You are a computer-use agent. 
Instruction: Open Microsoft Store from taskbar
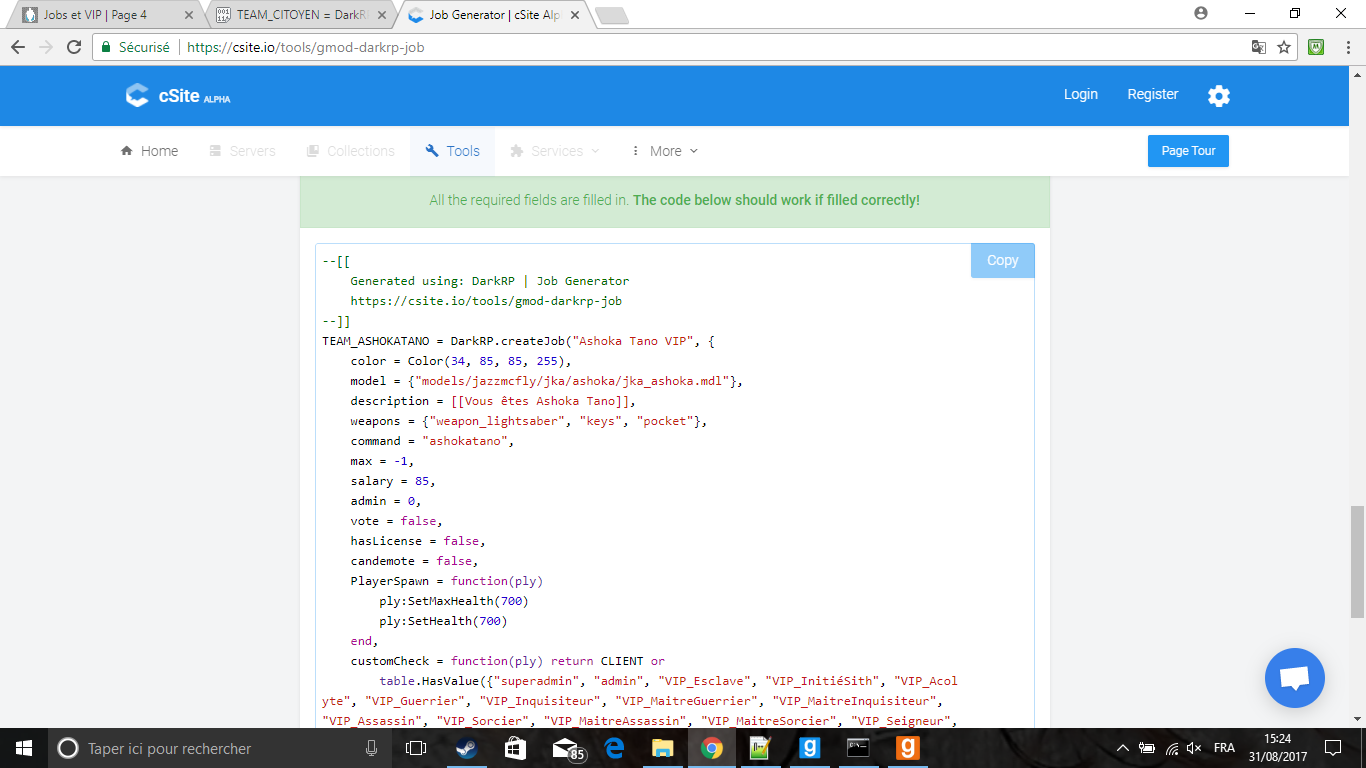(x=515, y=748)
